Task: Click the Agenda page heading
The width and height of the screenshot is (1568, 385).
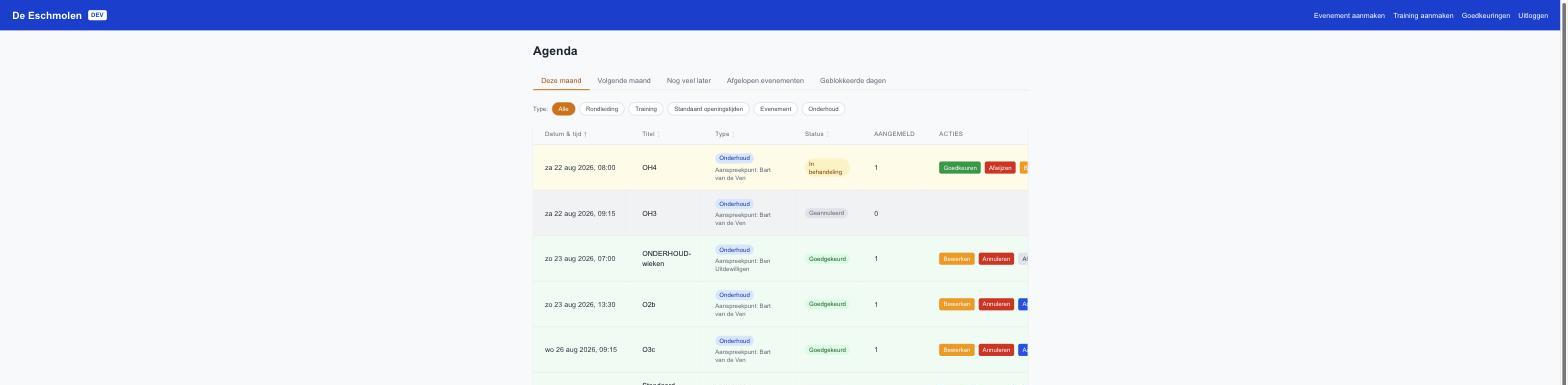Action: click(555, 51)
